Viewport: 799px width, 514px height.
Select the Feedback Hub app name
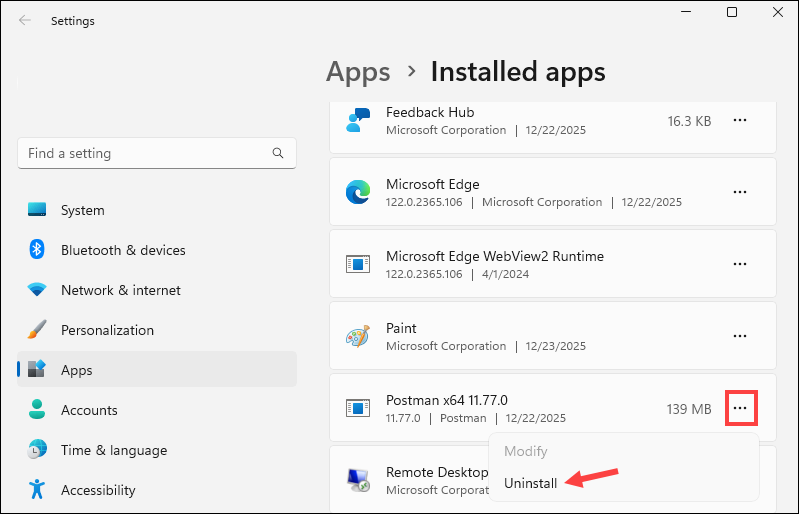[x=430, y=112]
